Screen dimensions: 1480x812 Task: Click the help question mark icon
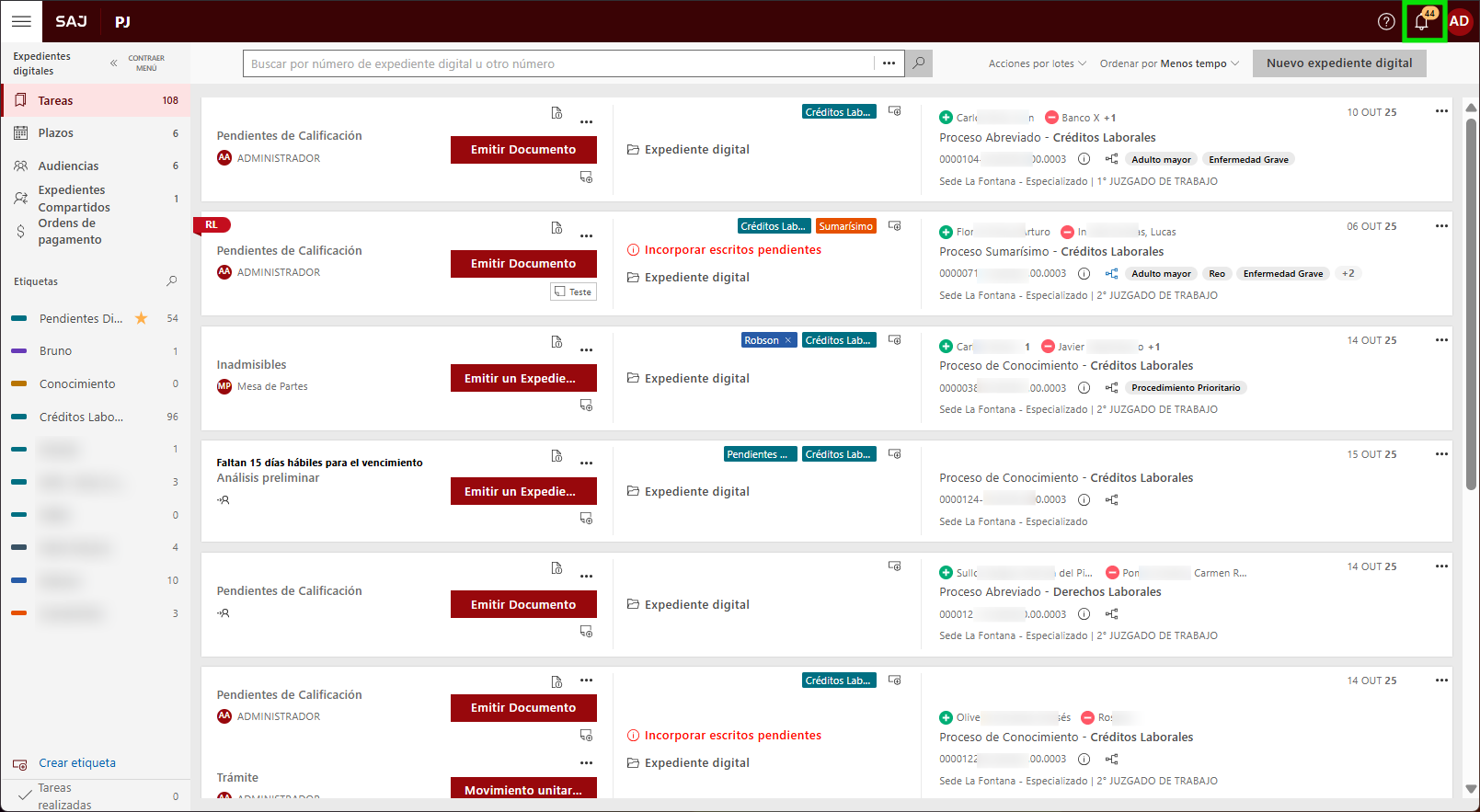pyautogui.click(x=1386, y=22)
